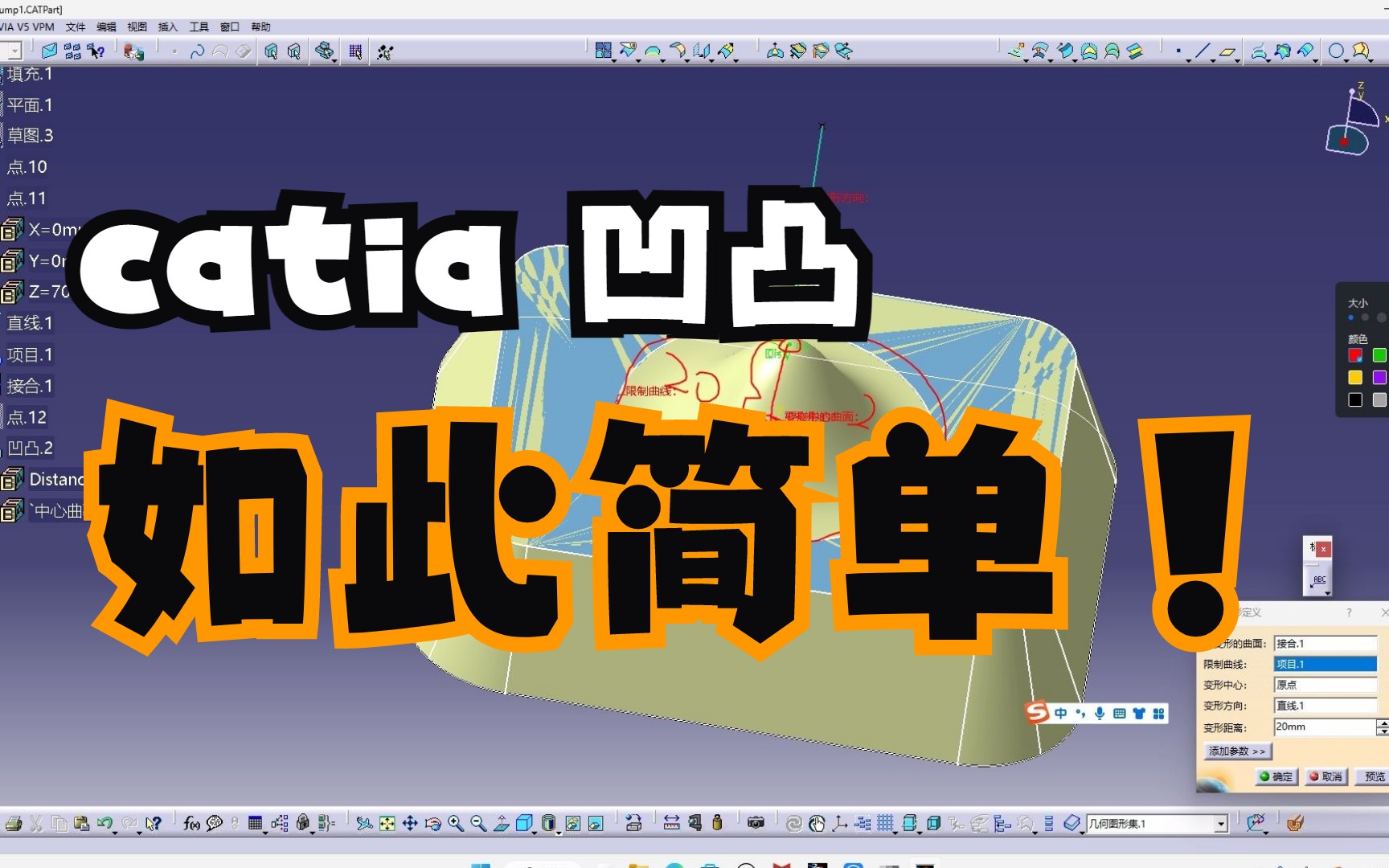
Task: Select the Rotate view tool
Action: (433, 823)
